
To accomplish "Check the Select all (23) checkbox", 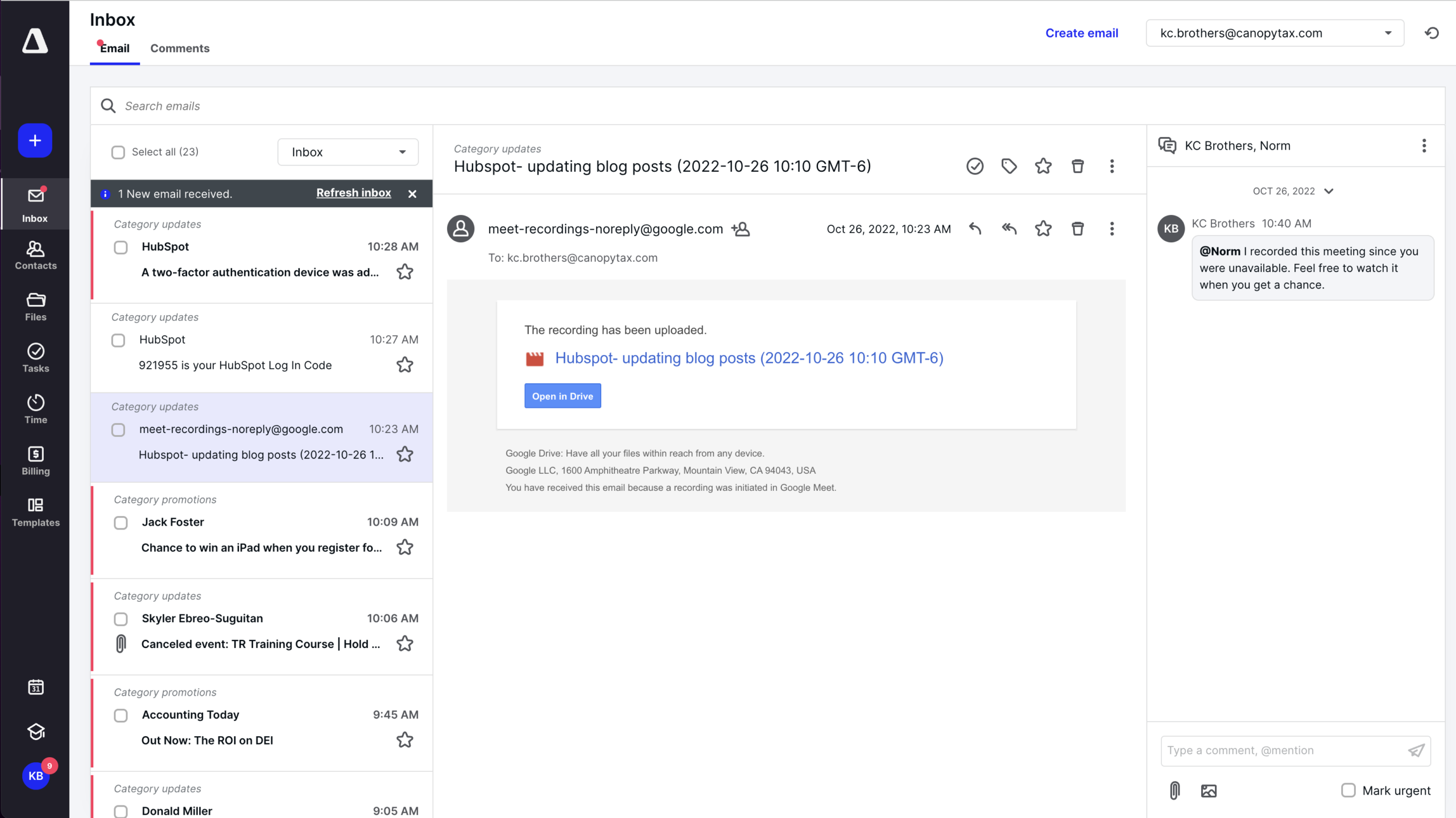I will (118, 152).
